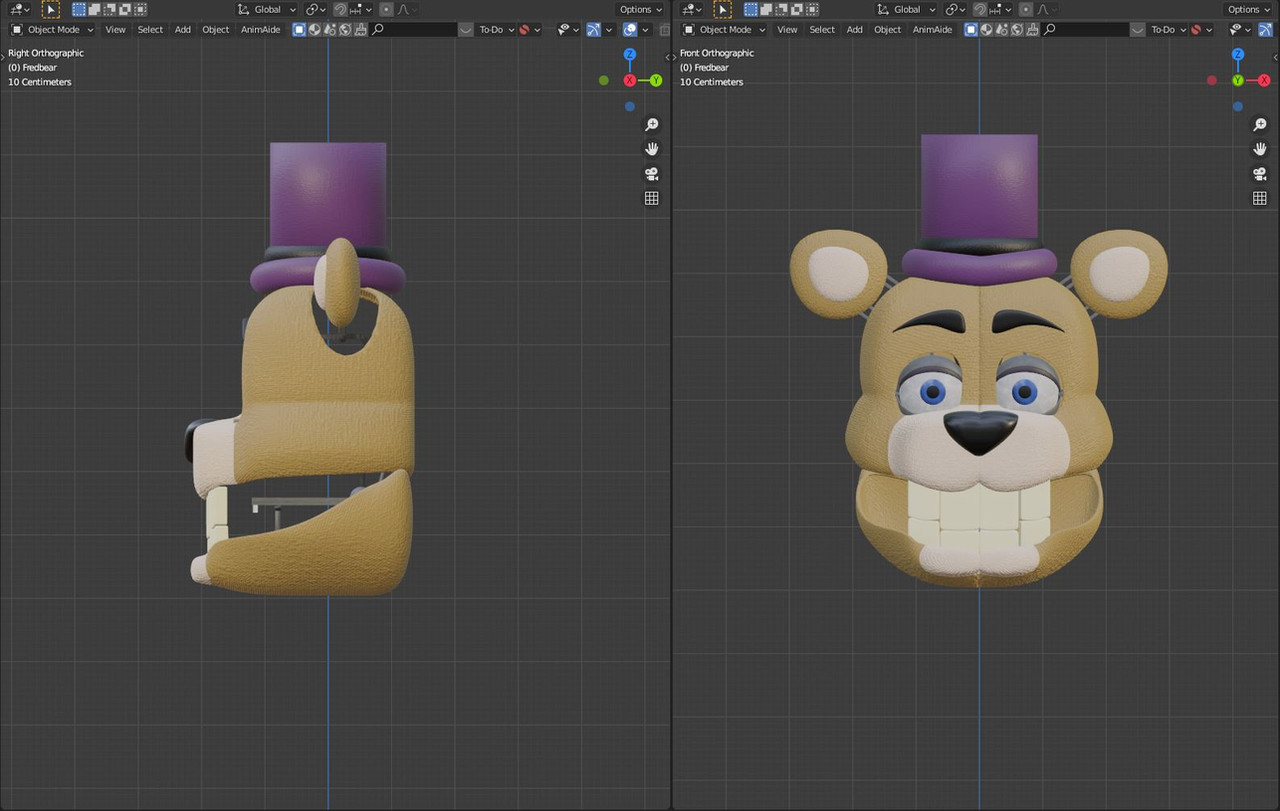Select the tweak cursor tool in front viewport
The height and width of the screenshot is (811, 1280).
tap(723, 9)
